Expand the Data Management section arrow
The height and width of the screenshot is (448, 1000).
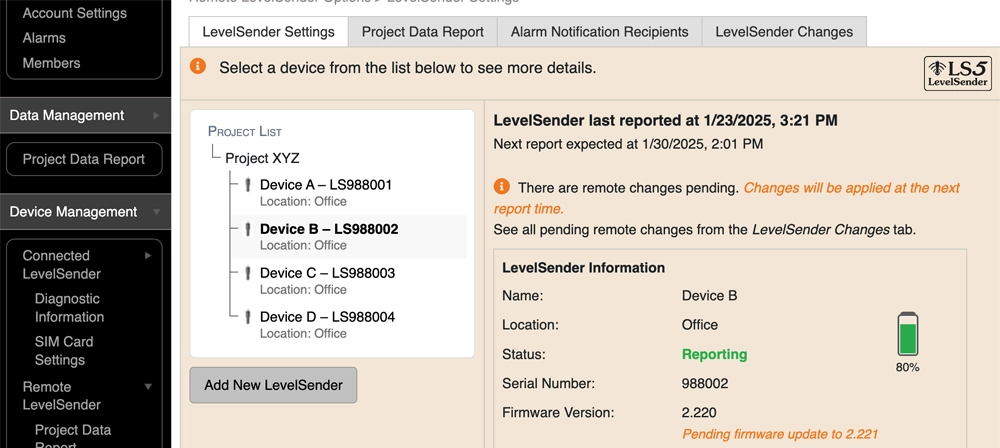pyautogui.click(x=157, y=116)
